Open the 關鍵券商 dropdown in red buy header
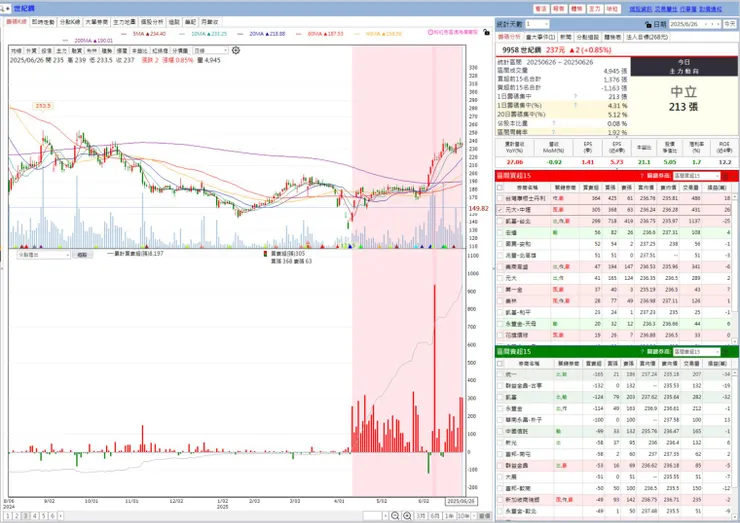Screen dimensions: 740x523 coord(696,176)
